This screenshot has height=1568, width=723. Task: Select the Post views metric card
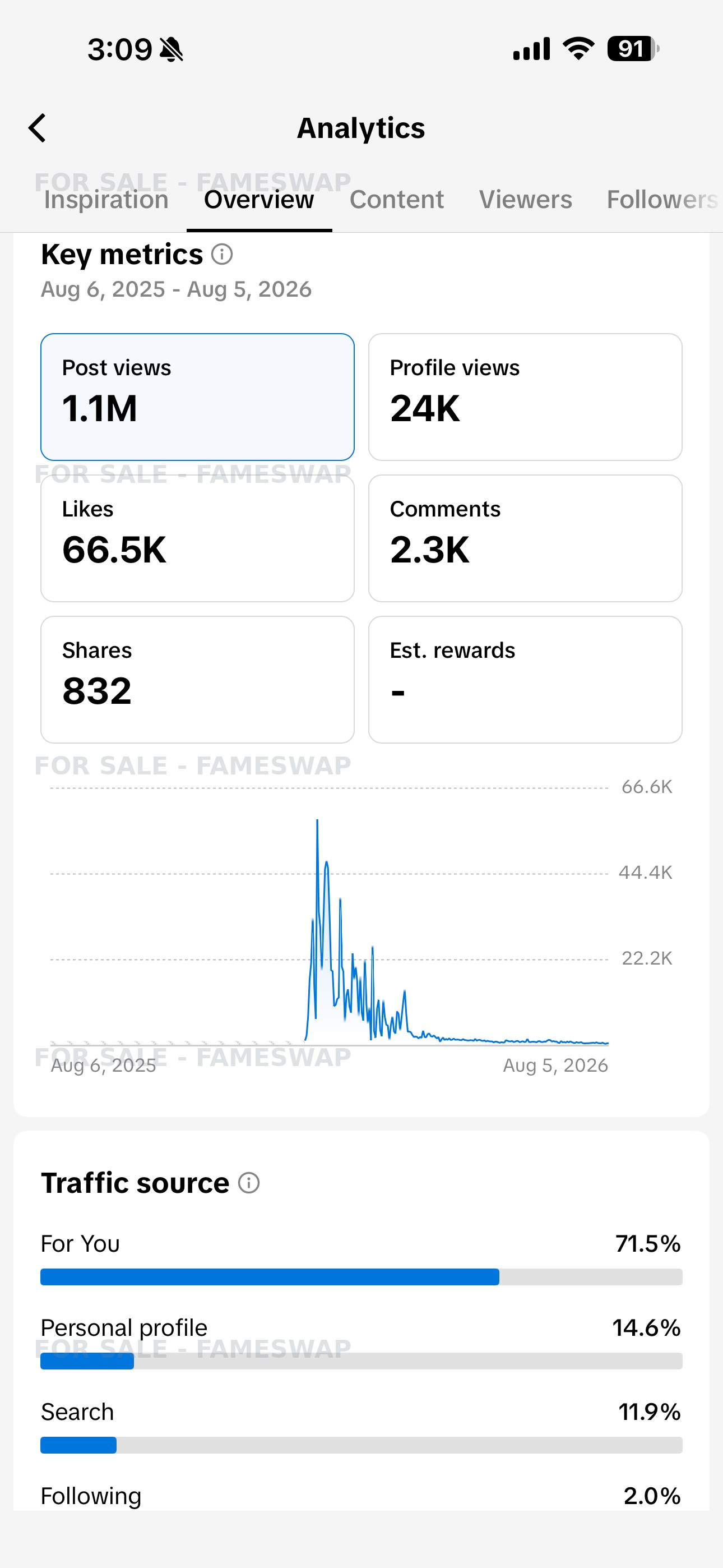[x=197, y=397]
